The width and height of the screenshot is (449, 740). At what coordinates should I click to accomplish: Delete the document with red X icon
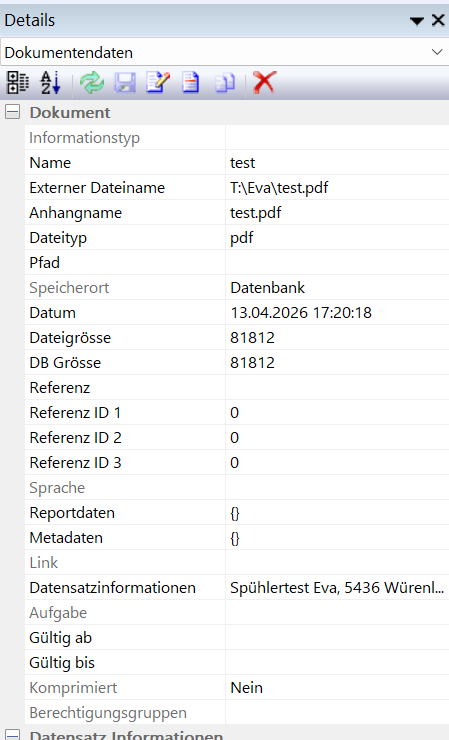pos(264,83)
